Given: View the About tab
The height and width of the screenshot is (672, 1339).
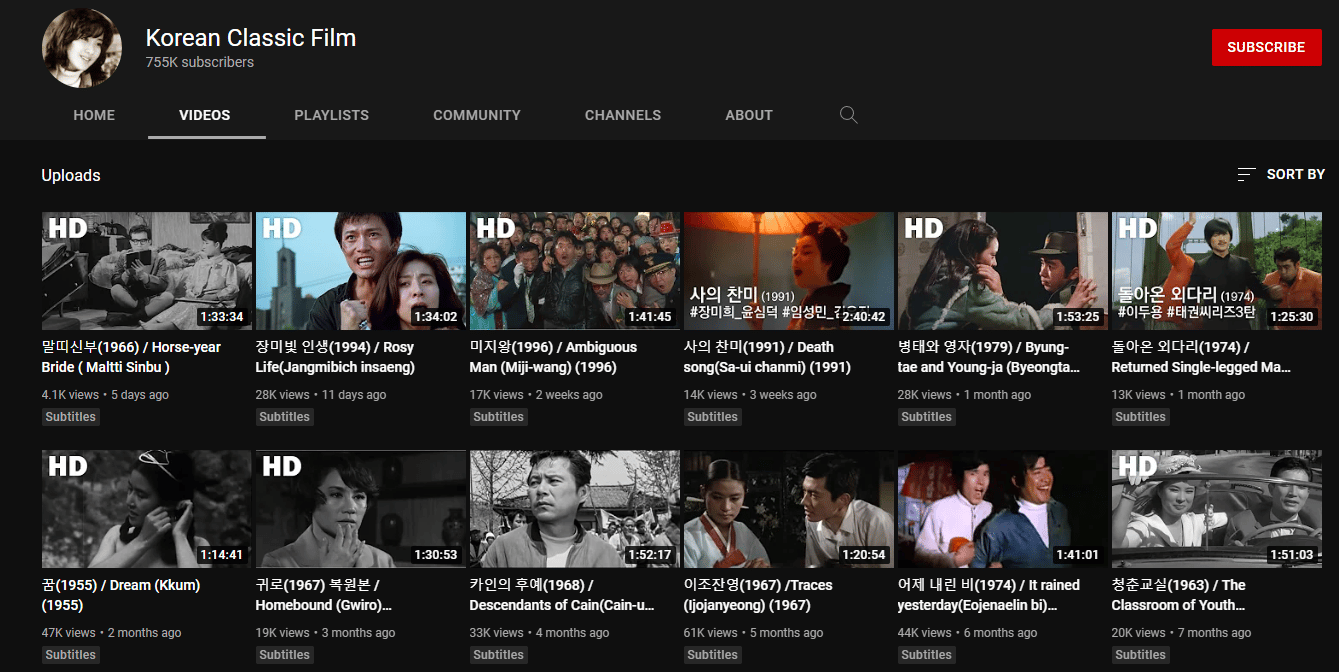Looking at the screenshot, I should [x=748, y=115].
